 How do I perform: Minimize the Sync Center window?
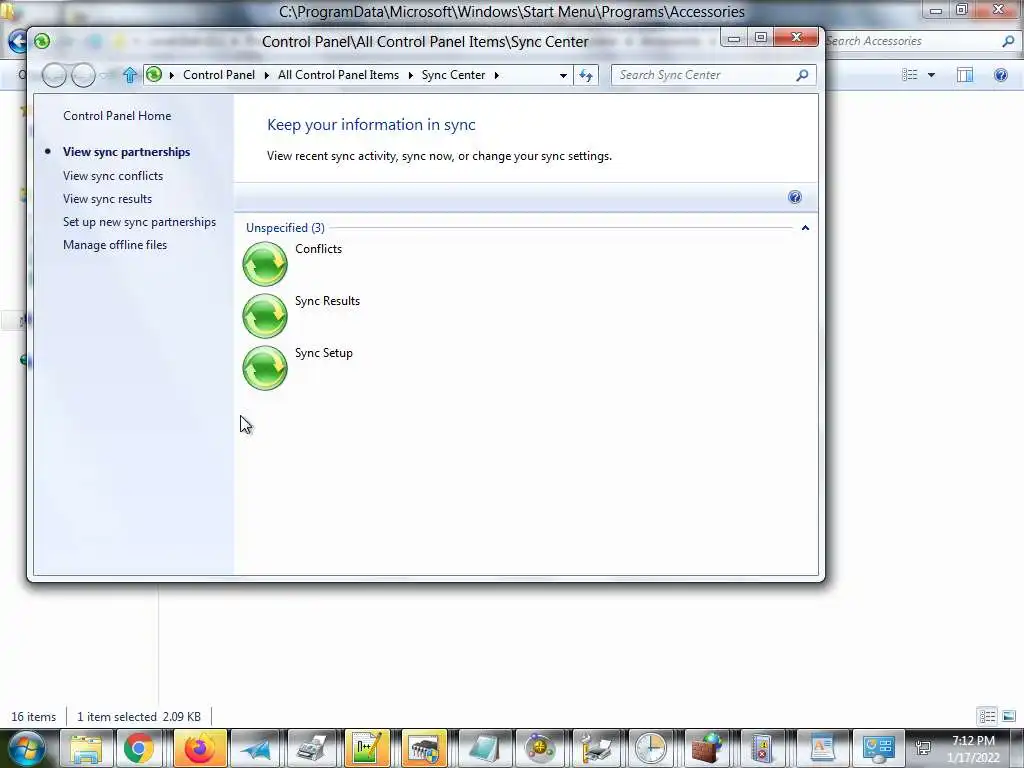tap(734, 37)
